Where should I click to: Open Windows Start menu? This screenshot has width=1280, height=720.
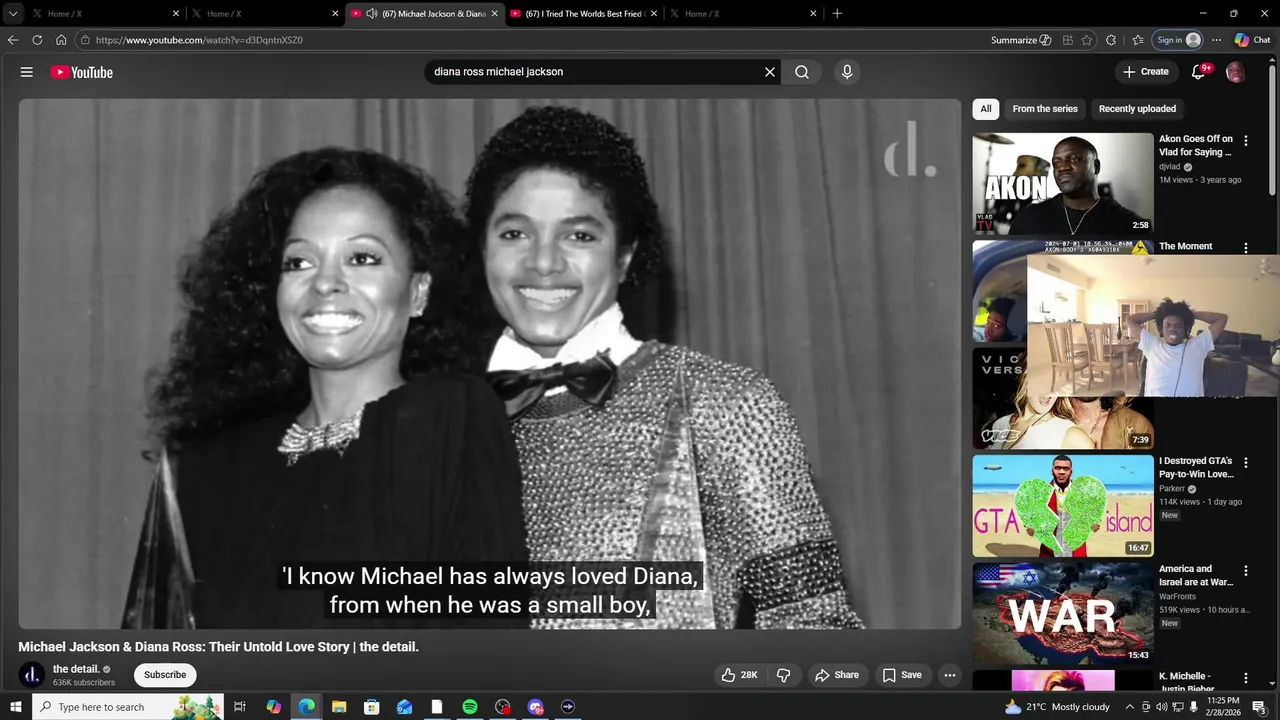coord(16,707)
